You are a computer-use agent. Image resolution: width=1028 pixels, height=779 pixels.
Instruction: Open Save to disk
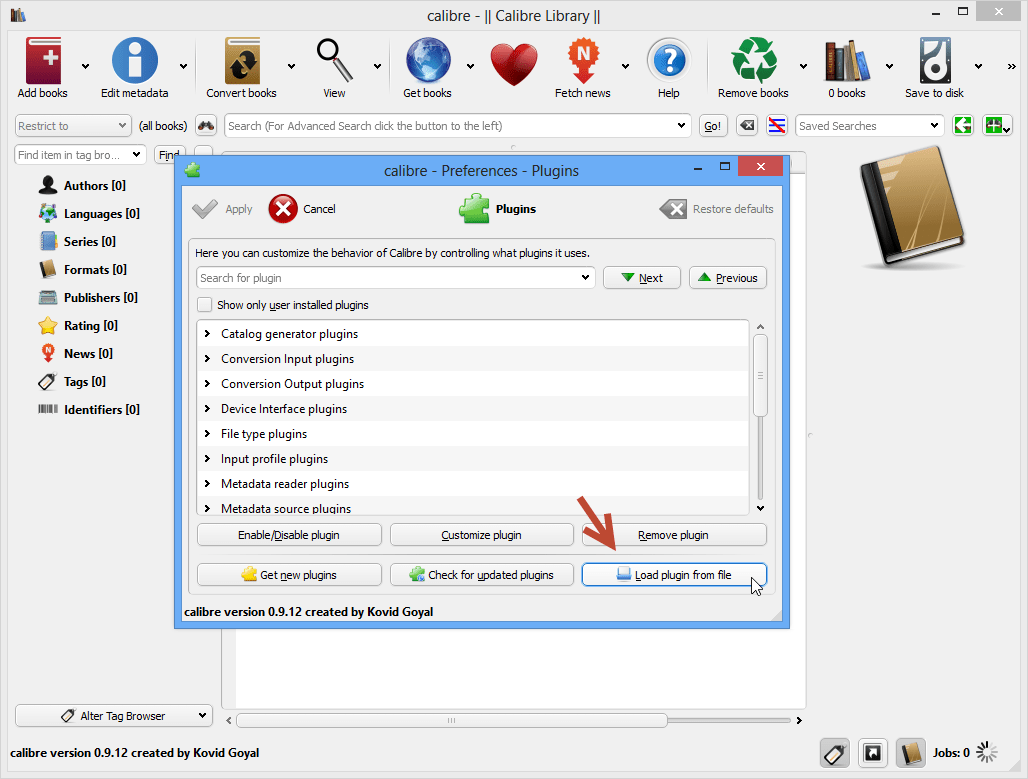(934, 58)
